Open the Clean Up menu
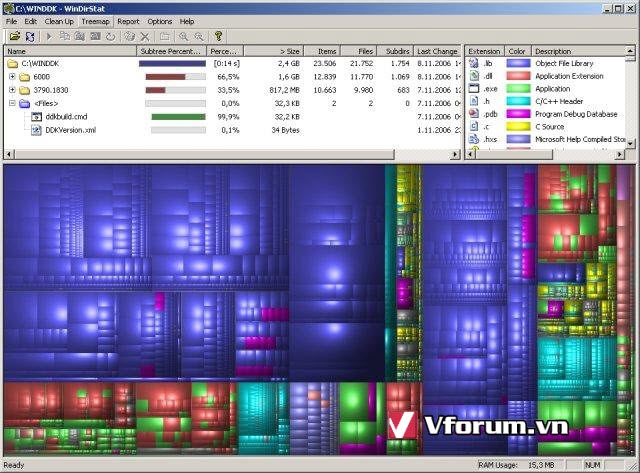Screen dimensions: 640x473 coord(59,22)
